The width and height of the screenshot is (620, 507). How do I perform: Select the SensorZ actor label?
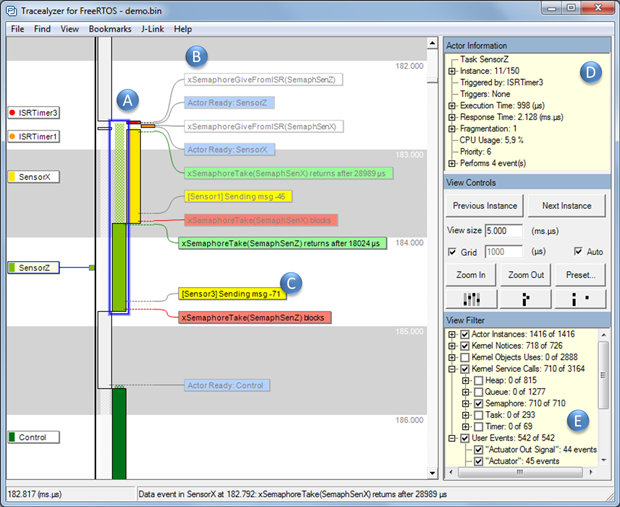tap(34, 268)
